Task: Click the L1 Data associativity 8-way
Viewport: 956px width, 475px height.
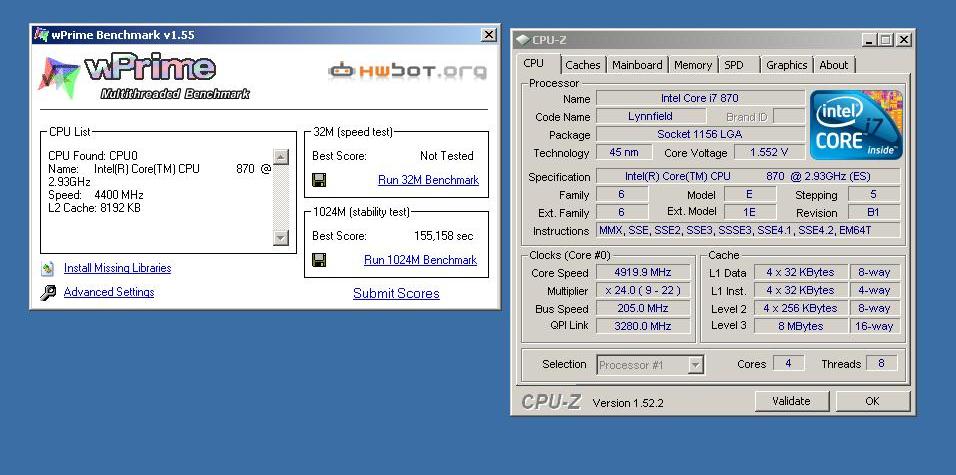Action: pyautogui.click(x=874, y=273)
